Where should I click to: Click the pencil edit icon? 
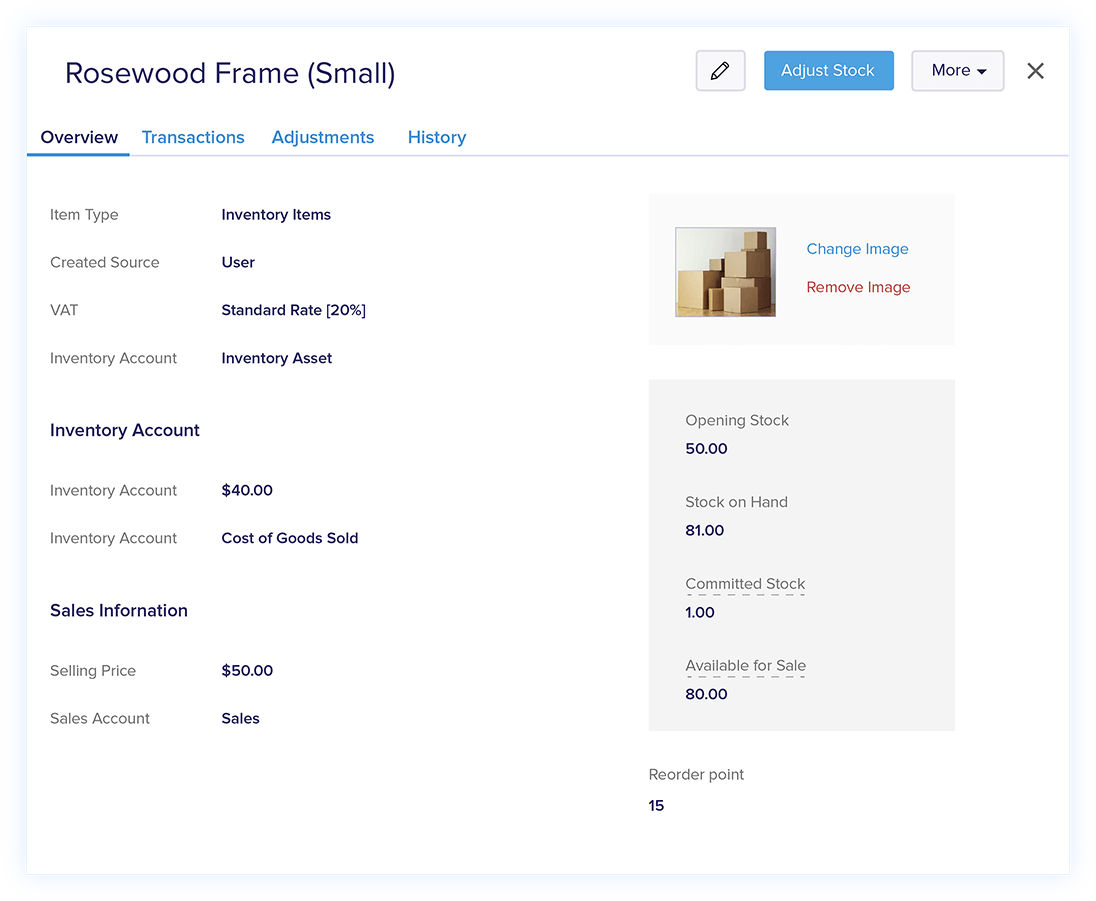(720, 70)
